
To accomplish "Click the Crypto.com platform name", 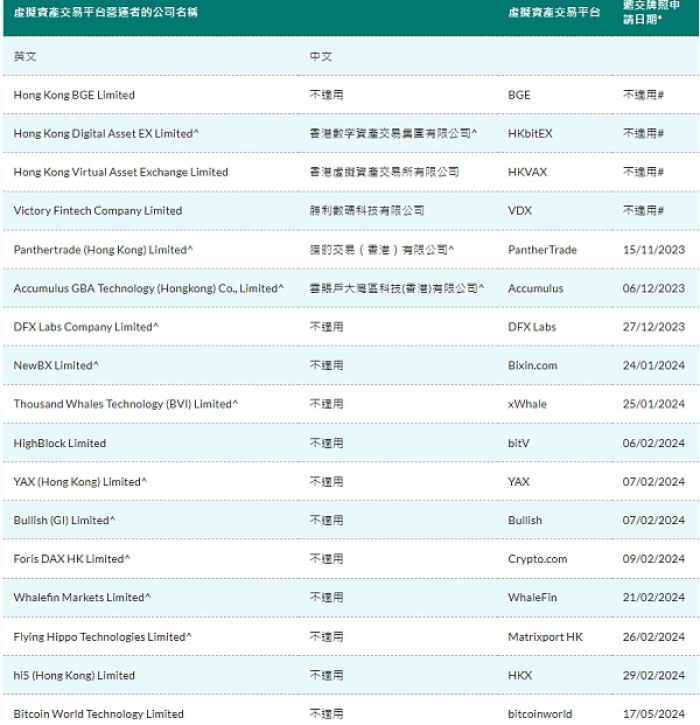I will tap(537, 559).
